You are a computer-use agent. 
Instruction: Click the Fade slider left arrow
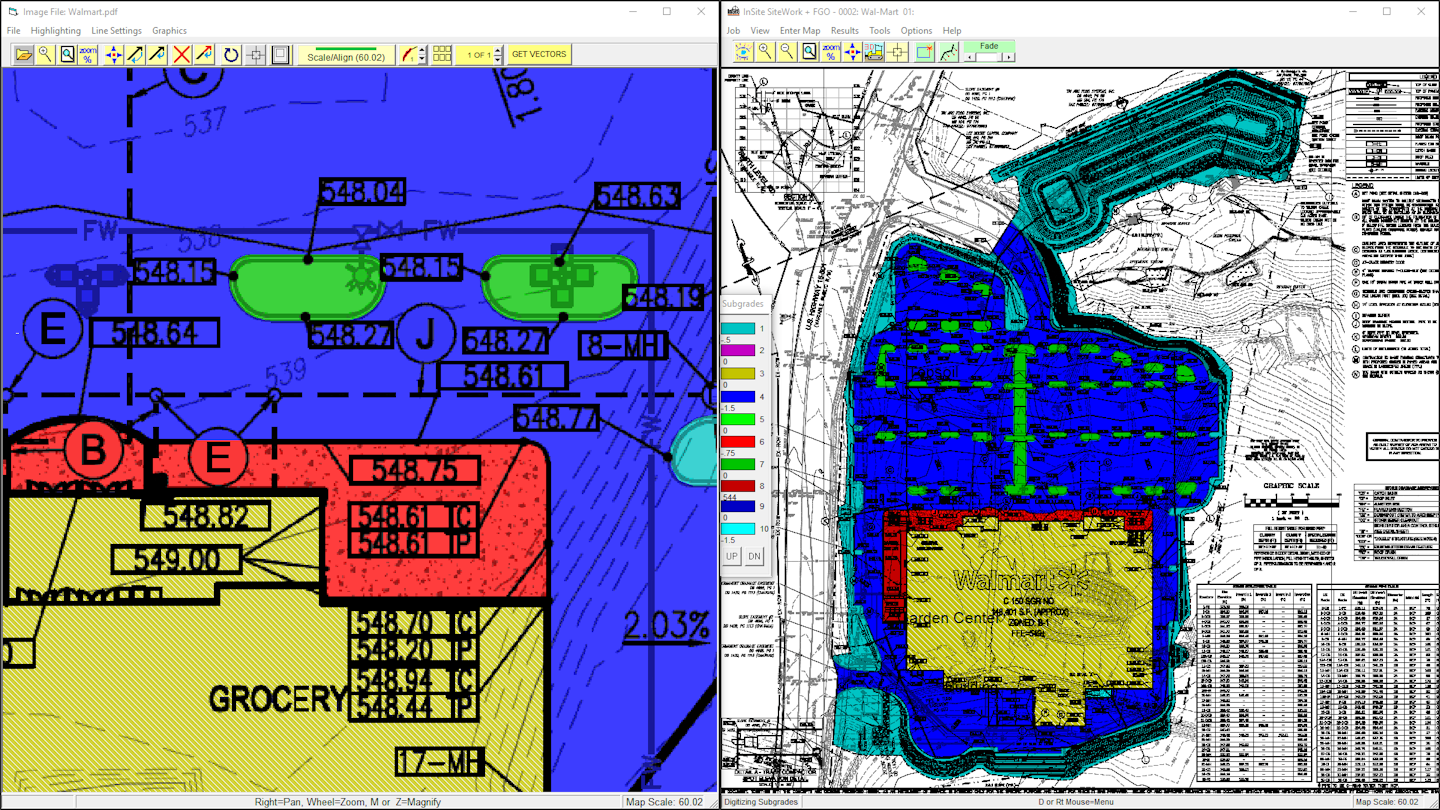click(968, 57)
